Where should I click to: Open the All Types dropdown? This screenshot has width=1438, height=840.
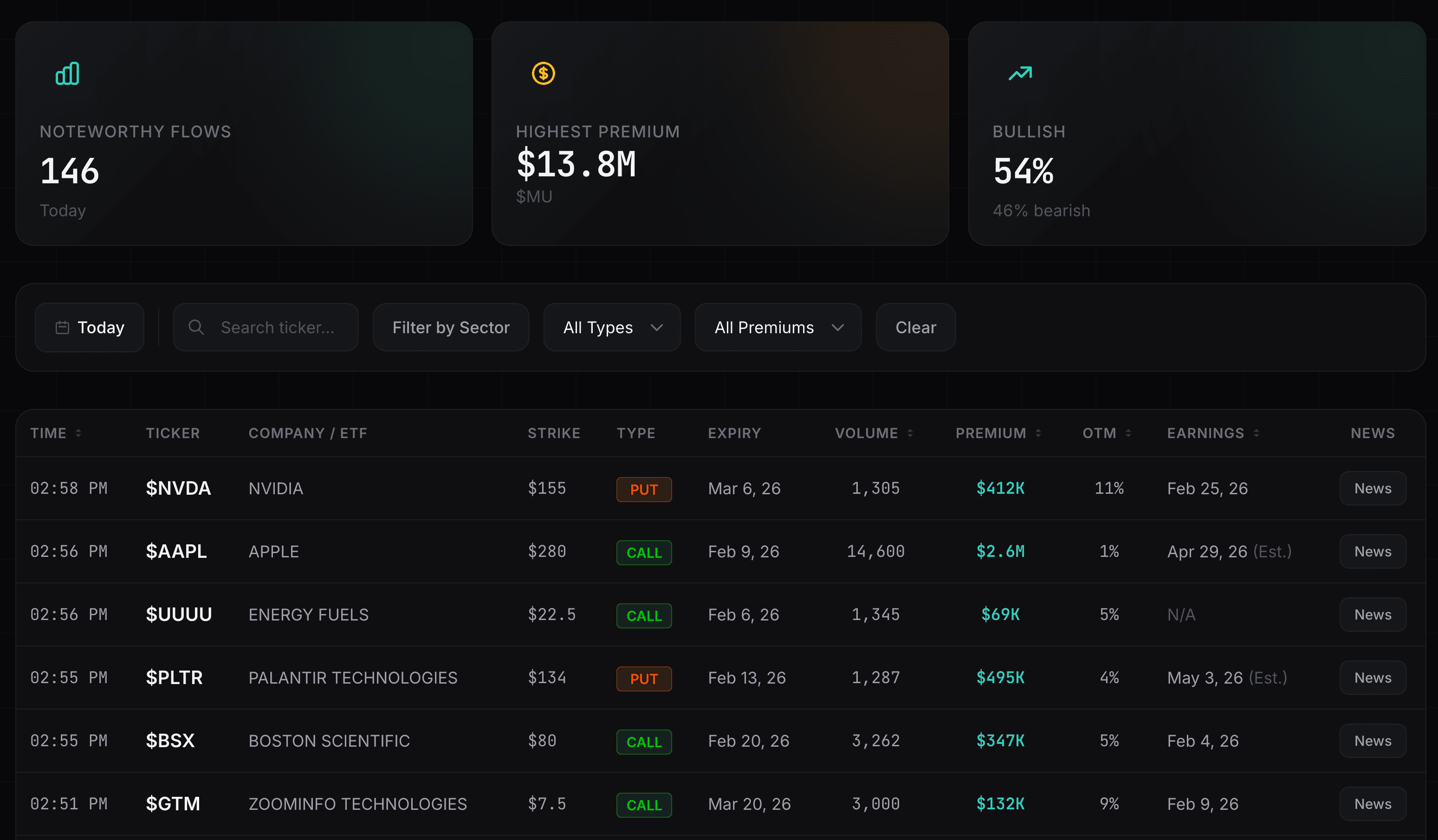pyautogui.click(x=612, y=327)
